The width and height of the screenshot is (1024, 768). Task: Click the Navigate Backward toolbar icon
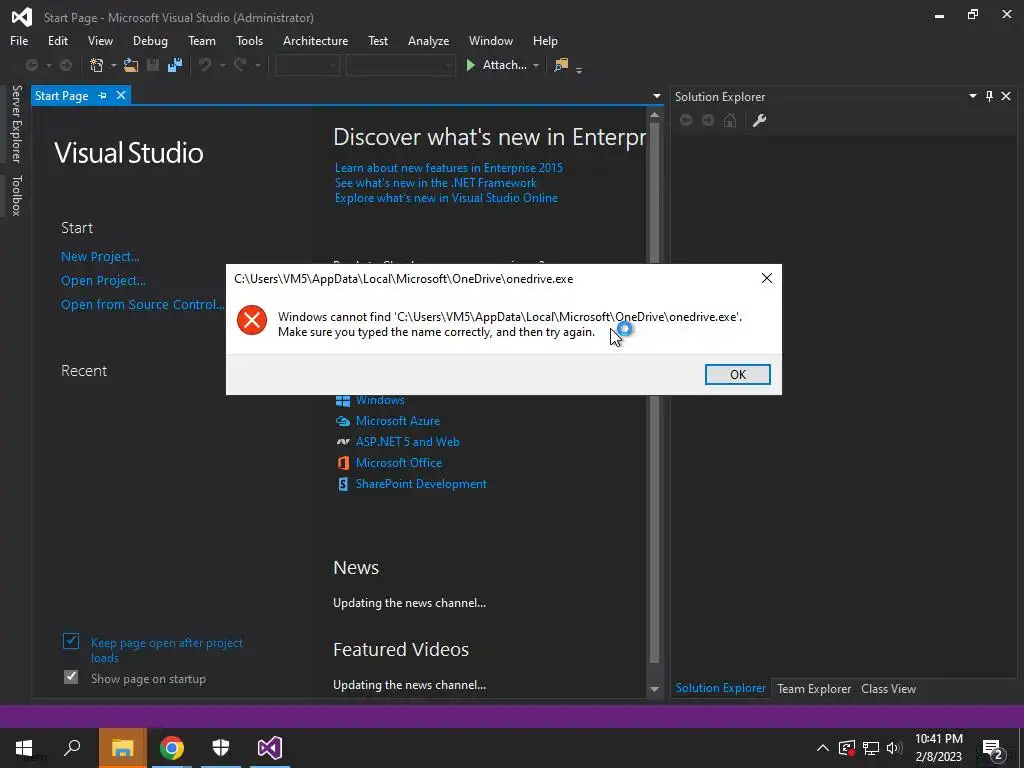31,65
